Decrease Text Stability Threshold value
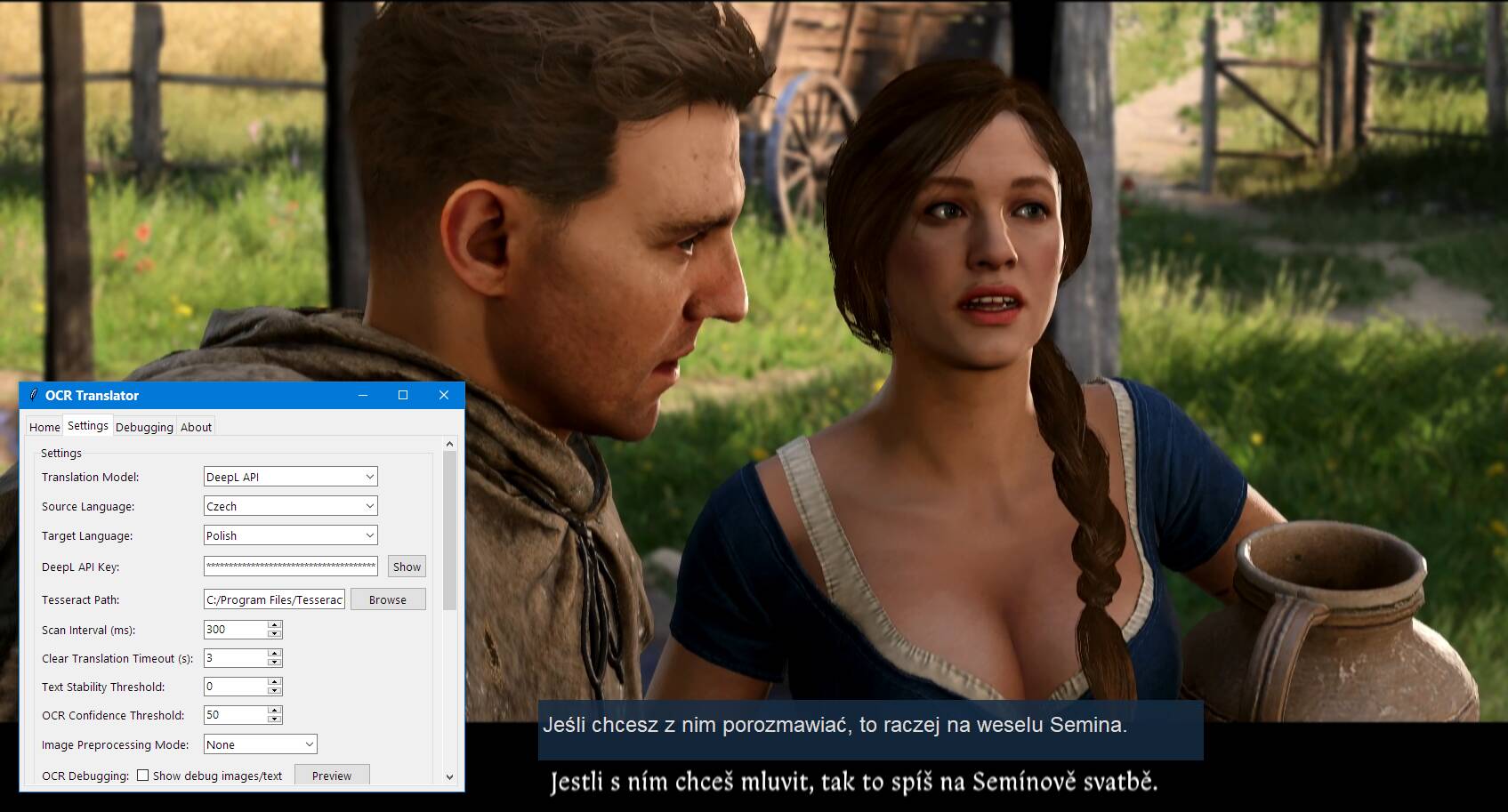This screenshot has height=812, width=1508. [275, 691]
